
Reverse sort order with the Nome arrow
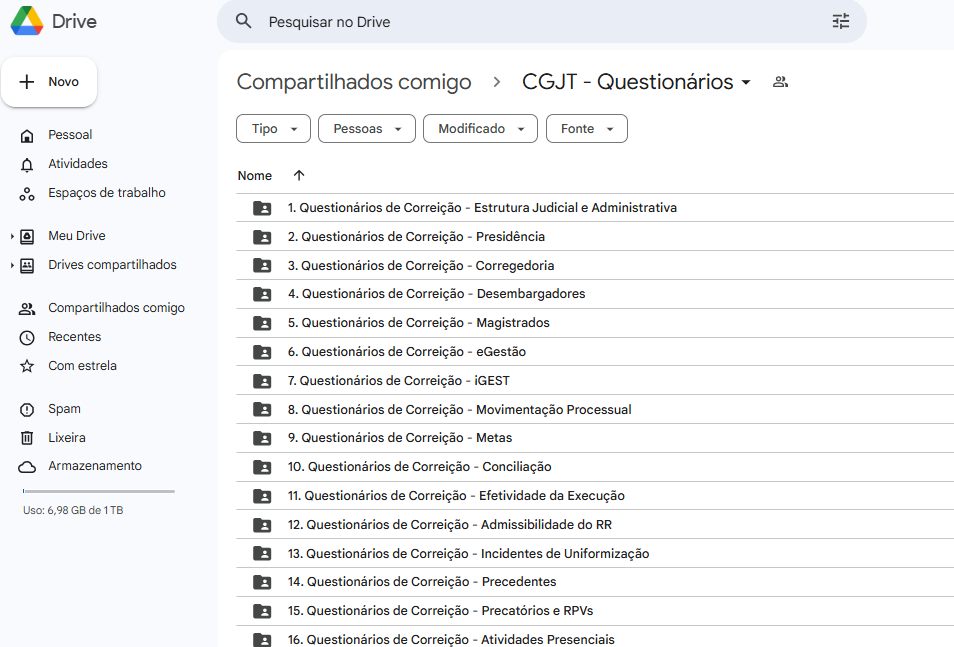pos(299,175)
